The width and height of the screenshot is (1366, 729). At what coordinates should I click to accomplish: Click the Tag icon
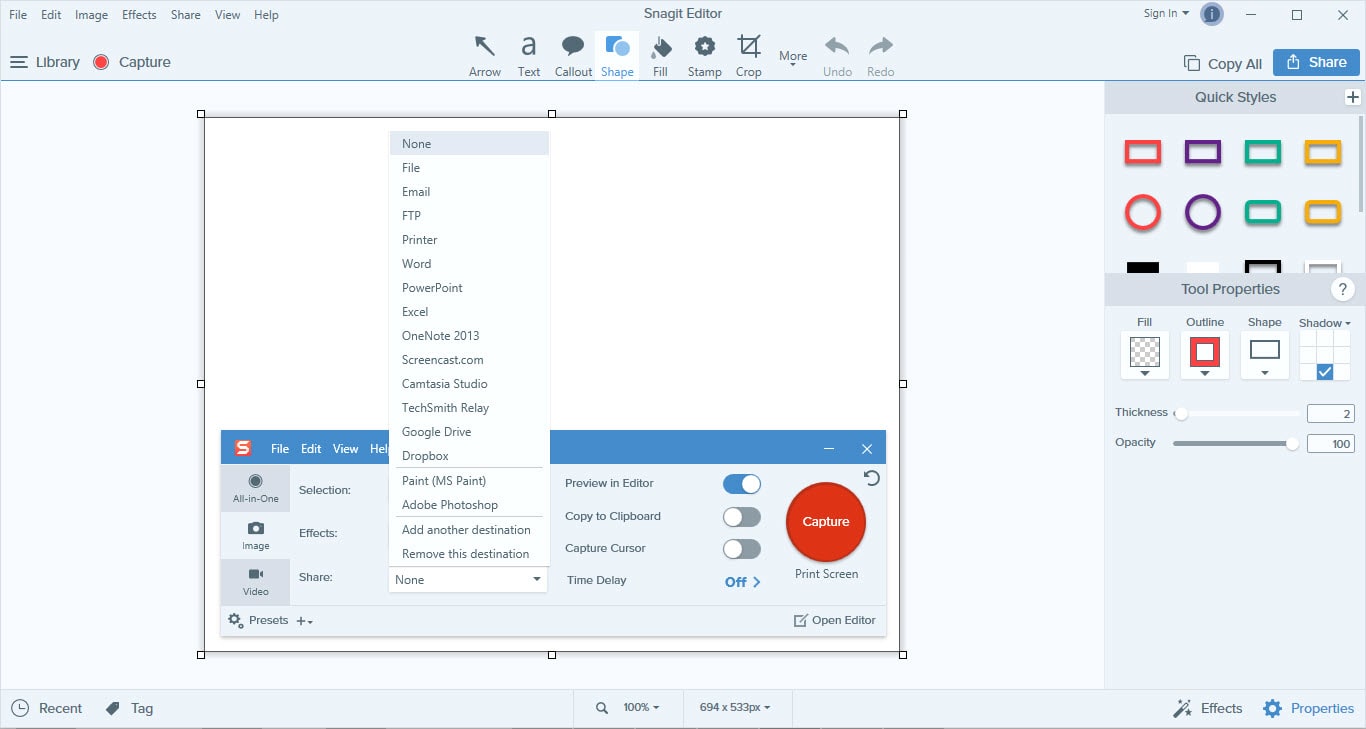(113, 708)
